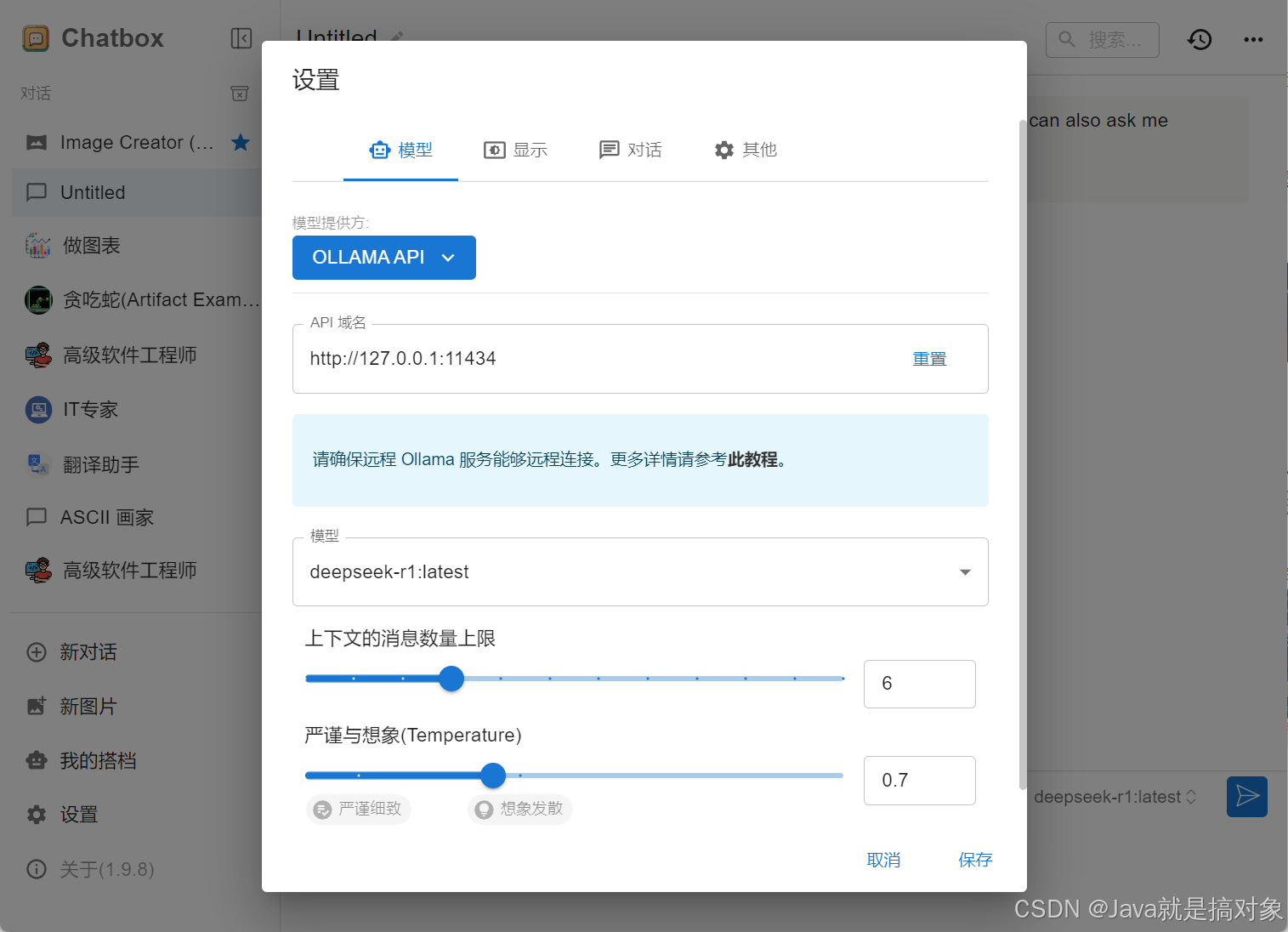The height and width of the screenshot is (932, 1288).
Task: Open the history clock icon
Action: 1200,39
